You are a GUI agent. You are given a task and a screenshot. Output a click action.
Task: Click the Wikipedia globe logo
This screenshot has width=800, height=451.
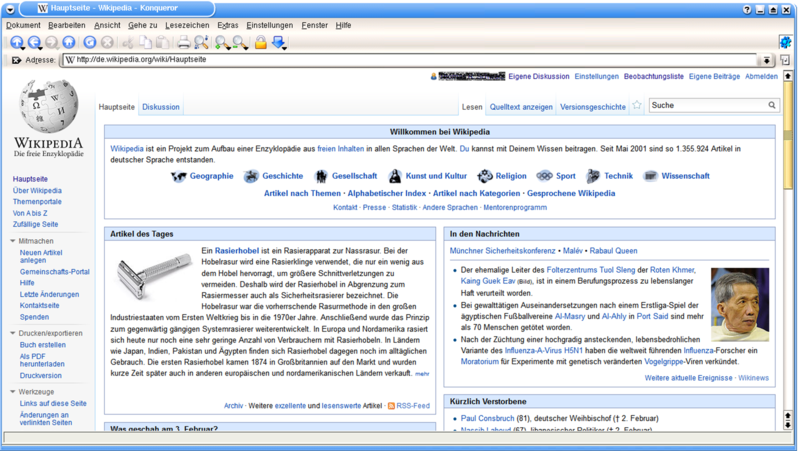pos(48,106)
